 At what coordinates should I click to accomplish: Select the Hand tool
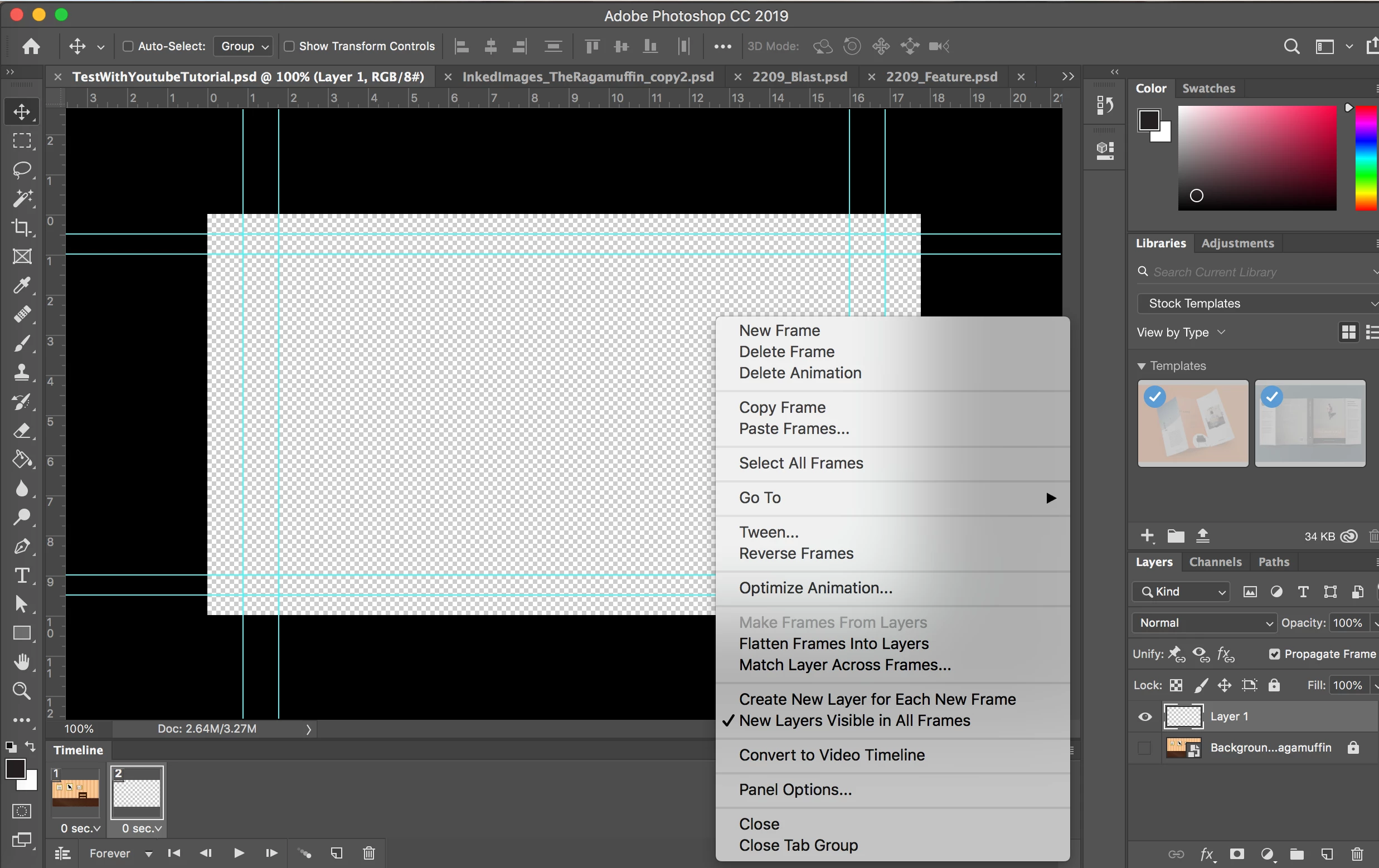(x=22, y=662)
